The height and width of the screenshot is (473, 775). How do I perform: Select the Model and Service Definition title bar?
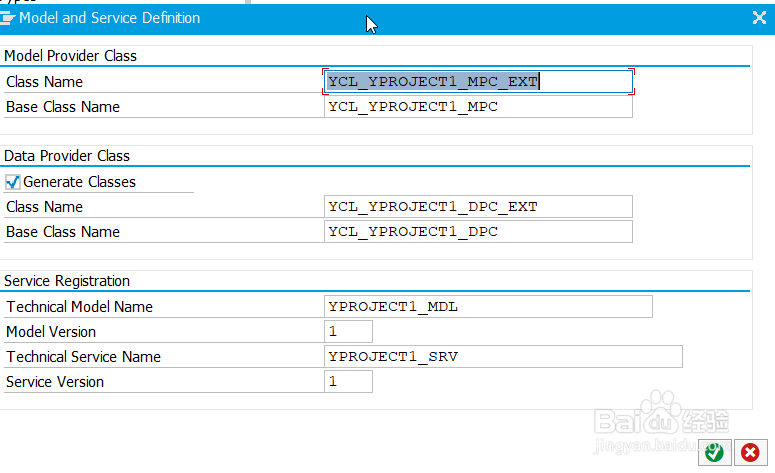(388, 18)
